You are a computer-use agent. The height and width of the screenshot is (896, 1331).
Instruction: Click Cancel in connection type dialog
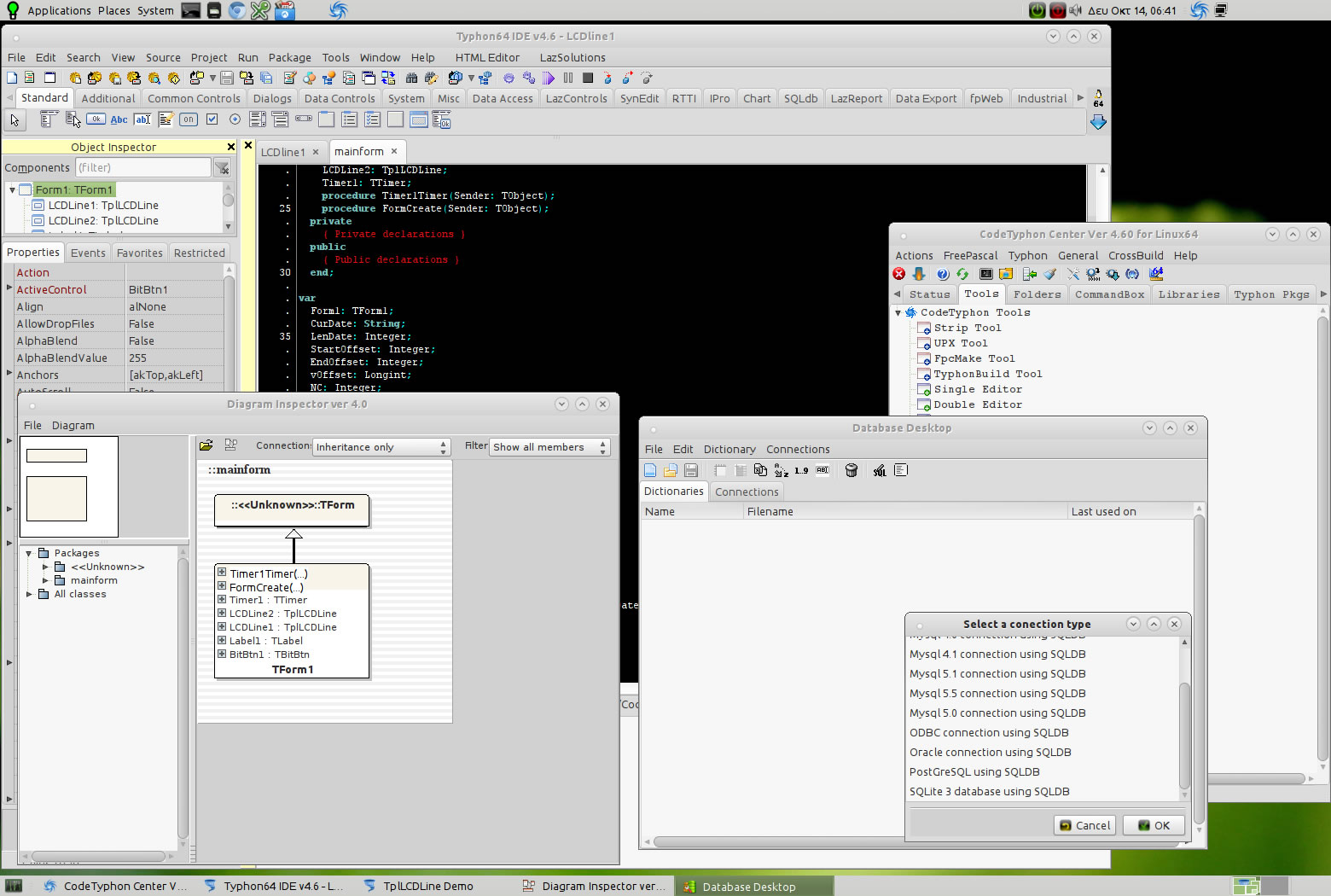tap(1084, 825)
